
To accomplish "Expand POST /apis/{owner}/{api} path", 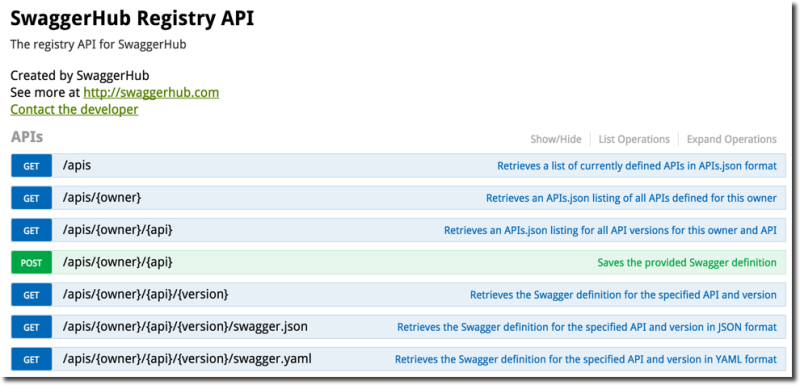I will tap(118, 262).
